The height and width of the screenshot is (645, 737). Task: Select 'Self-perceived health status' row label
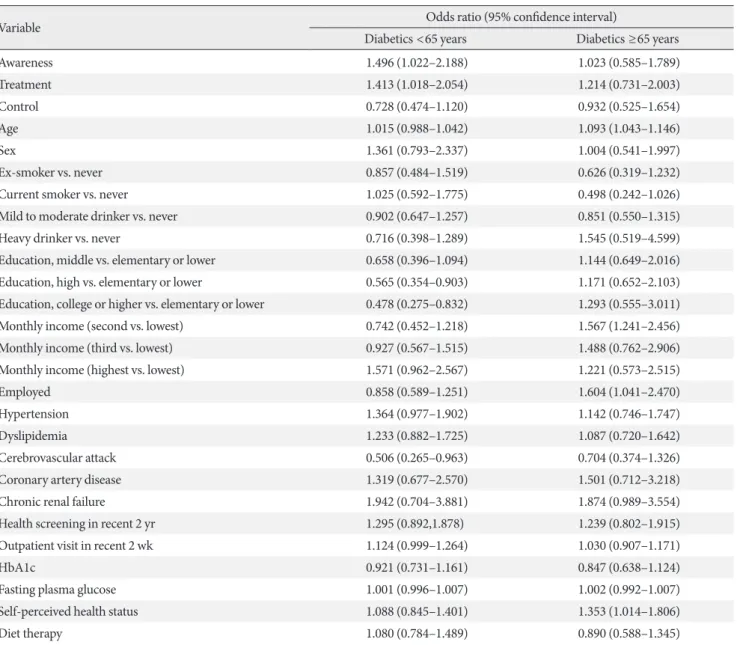point(69,612)
